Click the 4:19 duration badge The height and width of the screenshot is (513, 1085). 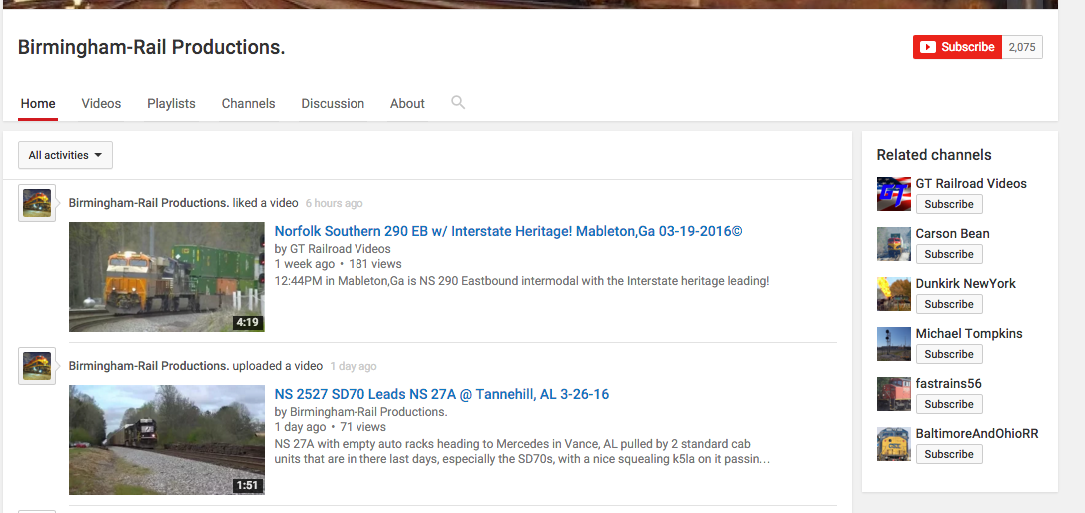[x=247, y=323]
